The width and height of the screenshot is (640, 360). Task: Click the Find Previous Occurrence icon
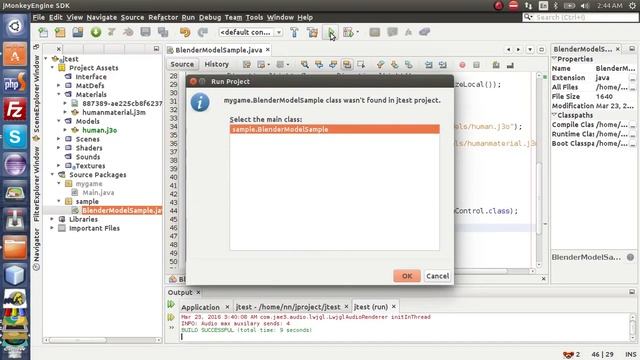319,64
